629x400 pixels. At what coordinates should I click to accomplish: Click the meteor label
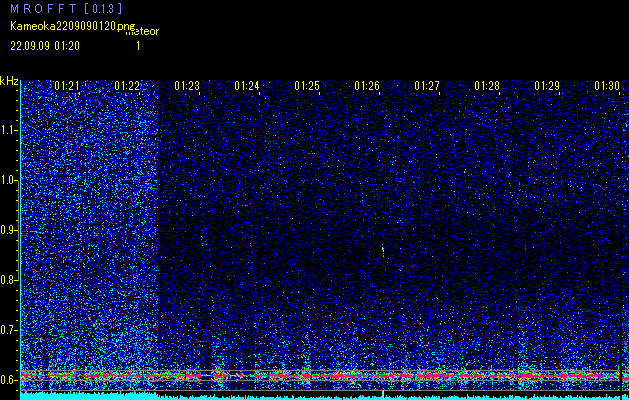[x=142, y=32]
